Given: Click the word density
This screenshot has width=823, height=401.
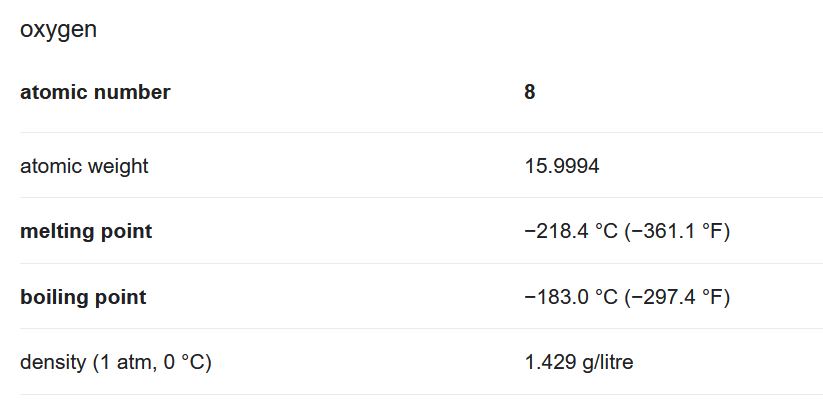Looking at the screenshot, I should point(52,362).
